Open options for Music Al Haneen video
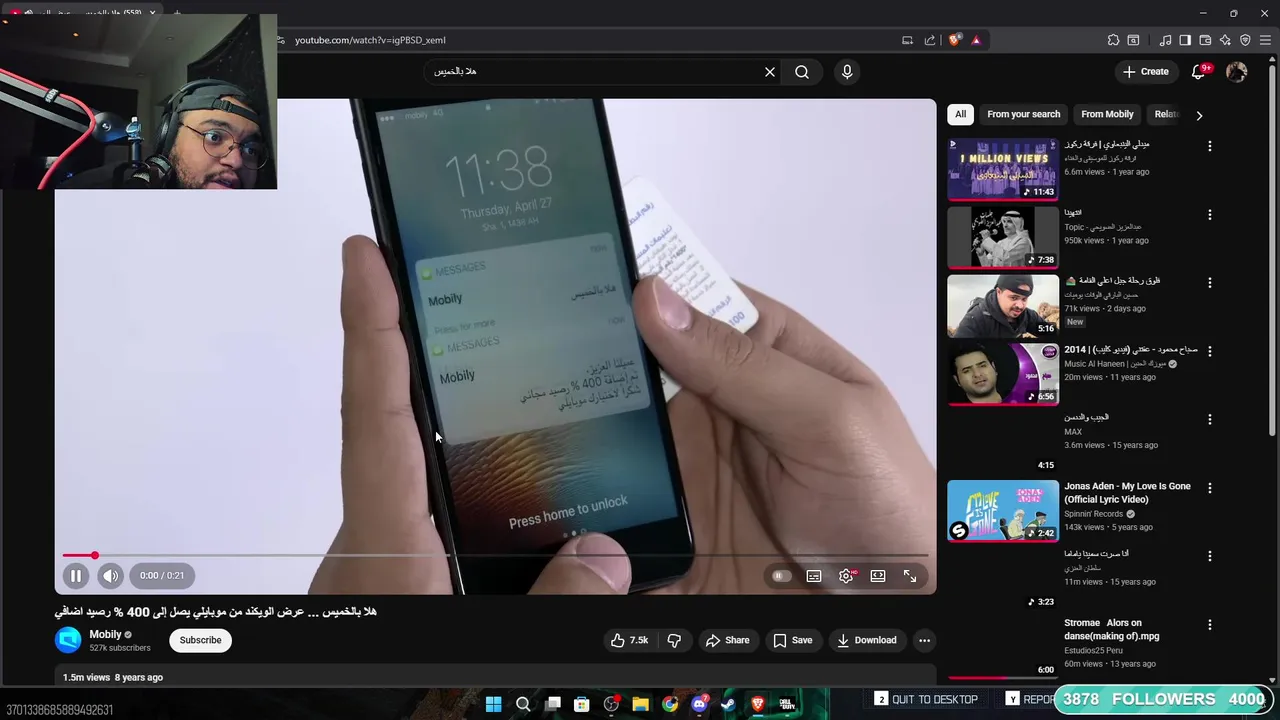 coord(1210,351)
